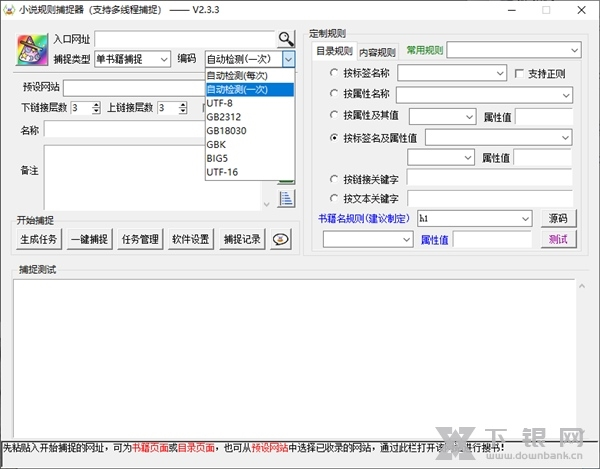Choose the 按链接关键字 radio option

tap(334, 179)
